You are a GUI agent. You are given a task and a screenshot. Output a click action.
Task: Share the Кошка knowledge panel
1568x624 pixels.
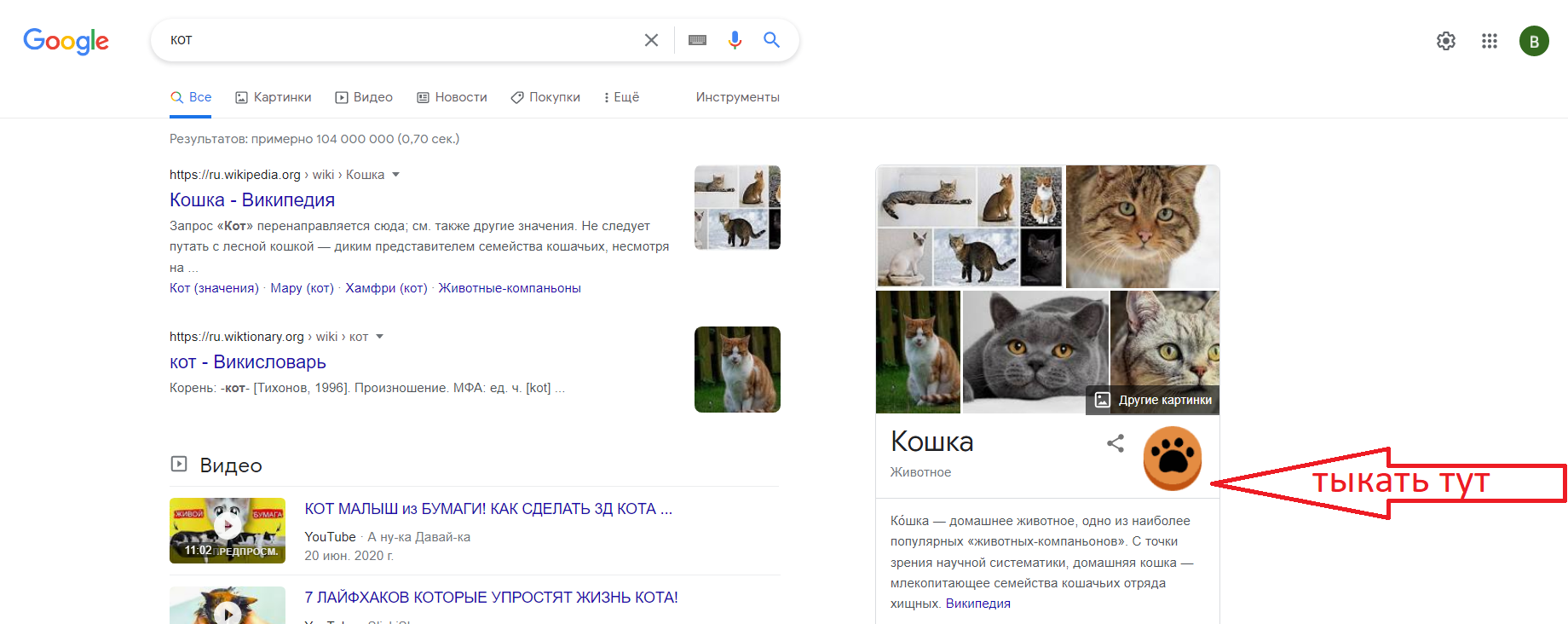(x=1115, y=443)
